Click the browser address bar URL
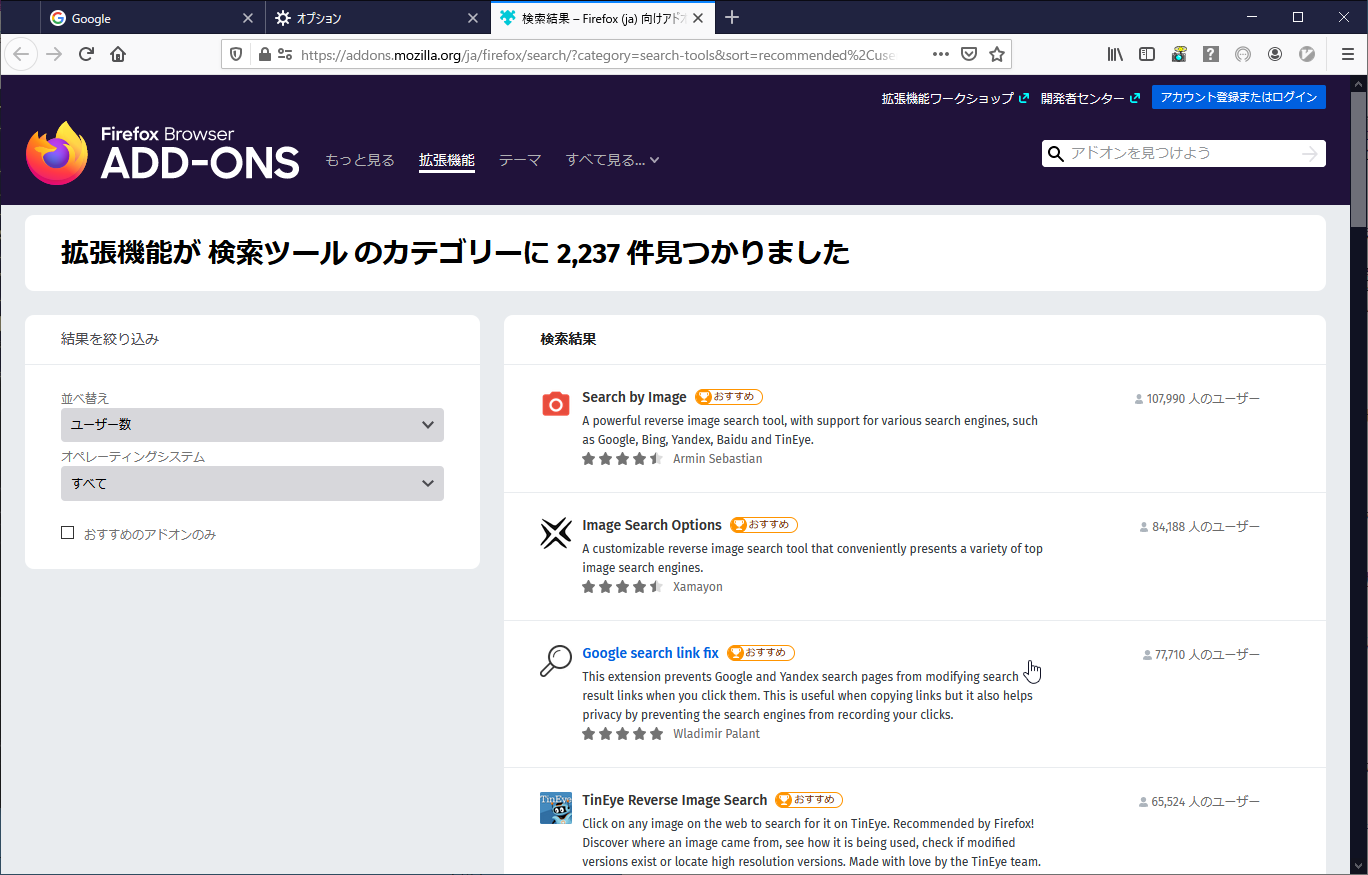Image resolution: width=1368 pixels, height=875 pixels. (x=597, y=54)
